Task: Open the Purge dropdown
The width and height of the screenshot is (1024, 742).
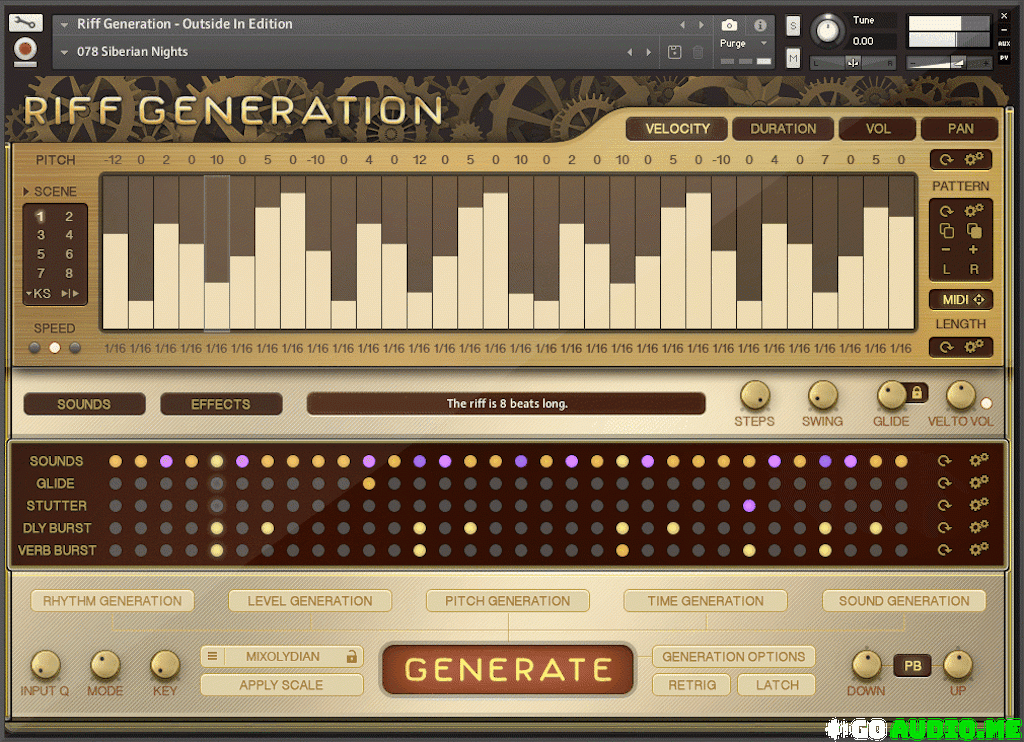Action: pos(743,43)
